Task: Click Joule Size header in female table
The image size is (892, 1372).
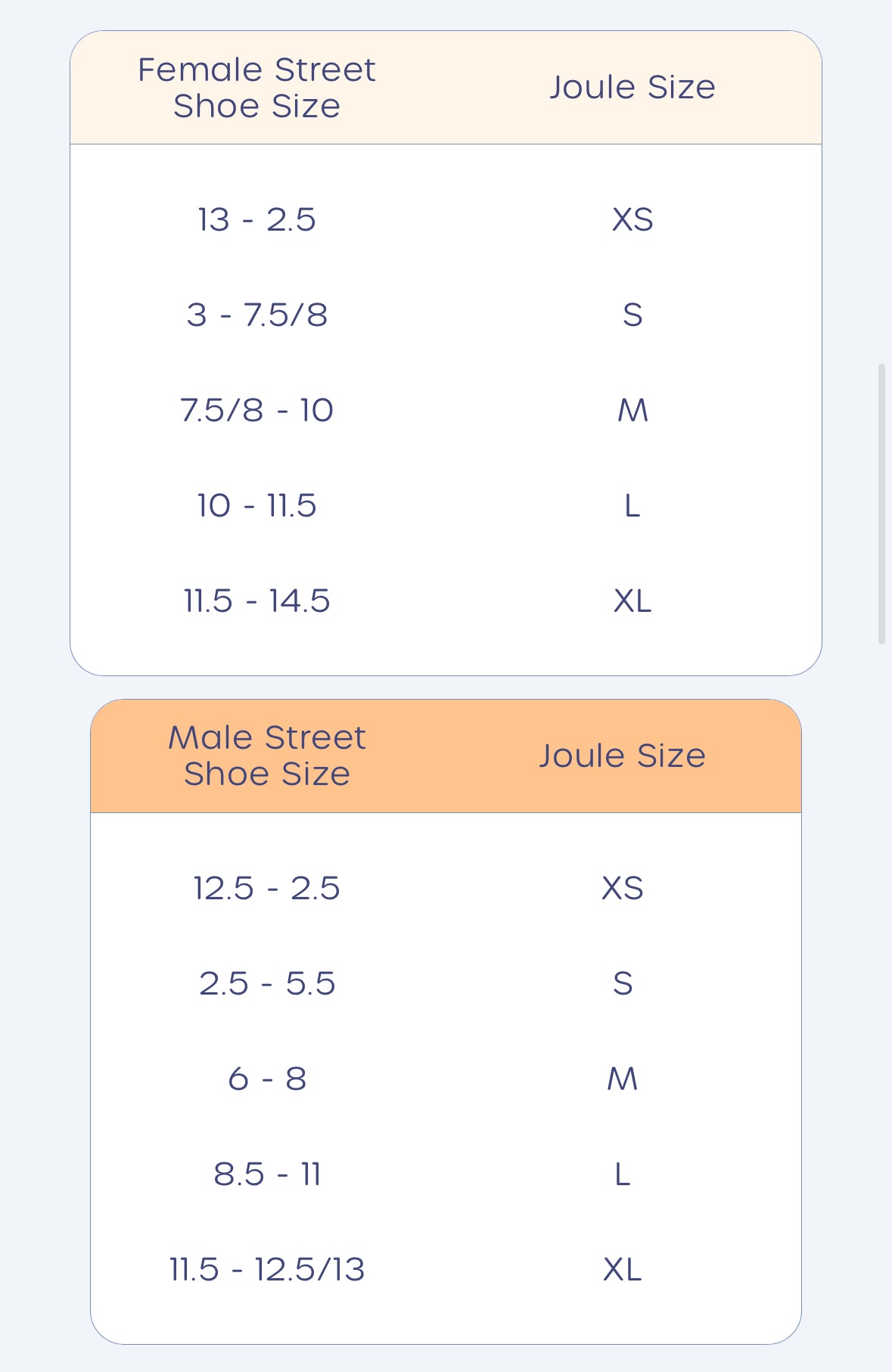Action: click(x=632, y=88)
